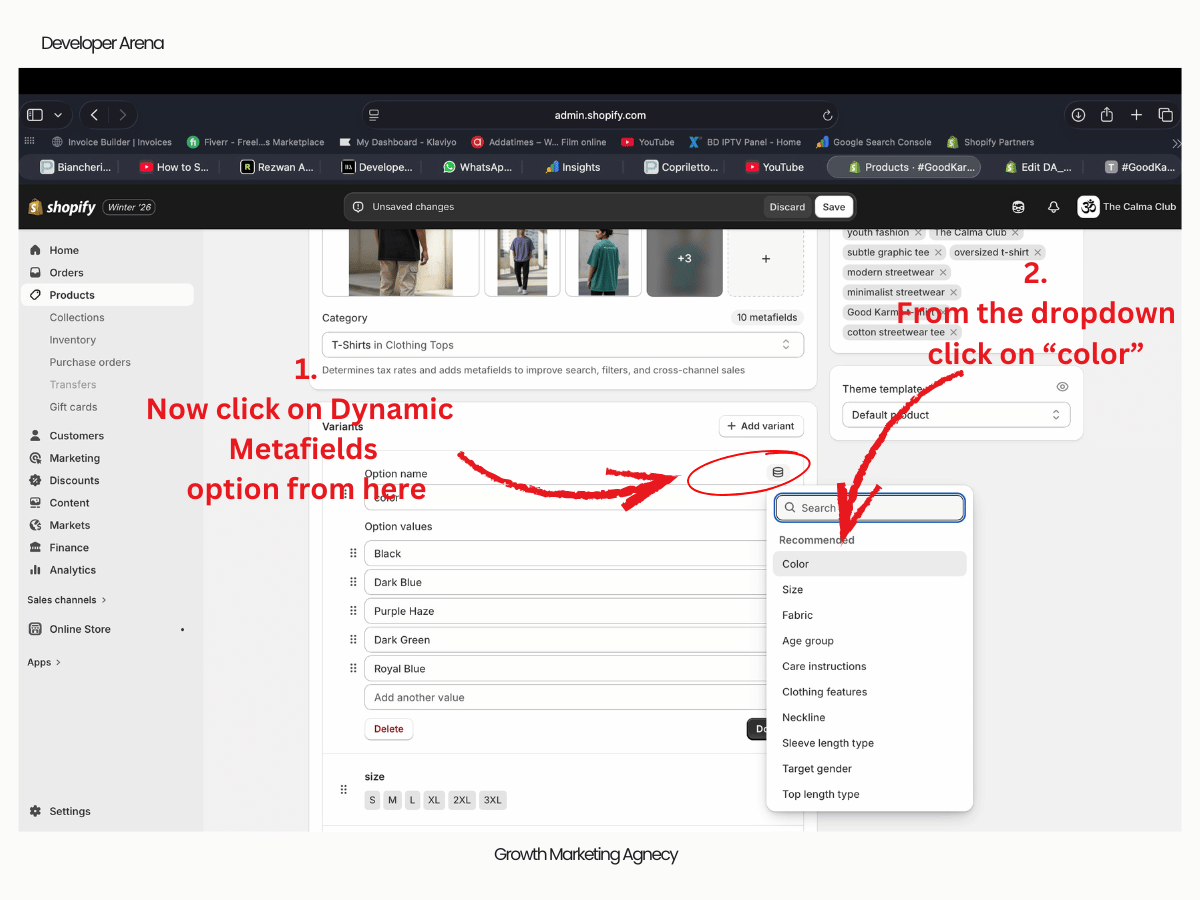Click the +3 product image thumbnail
Image resolution: width=1200 pixels, height=900 pixels.
point(684,259)
